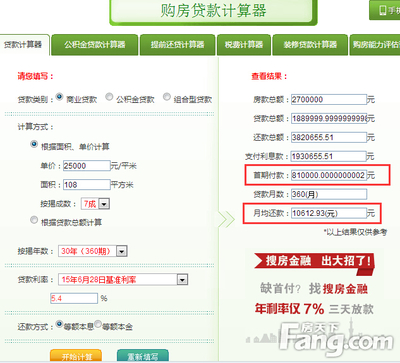Select 等额本金 repayment method
This screenshot has width=400, height=363.
click(x=98, y=324)
